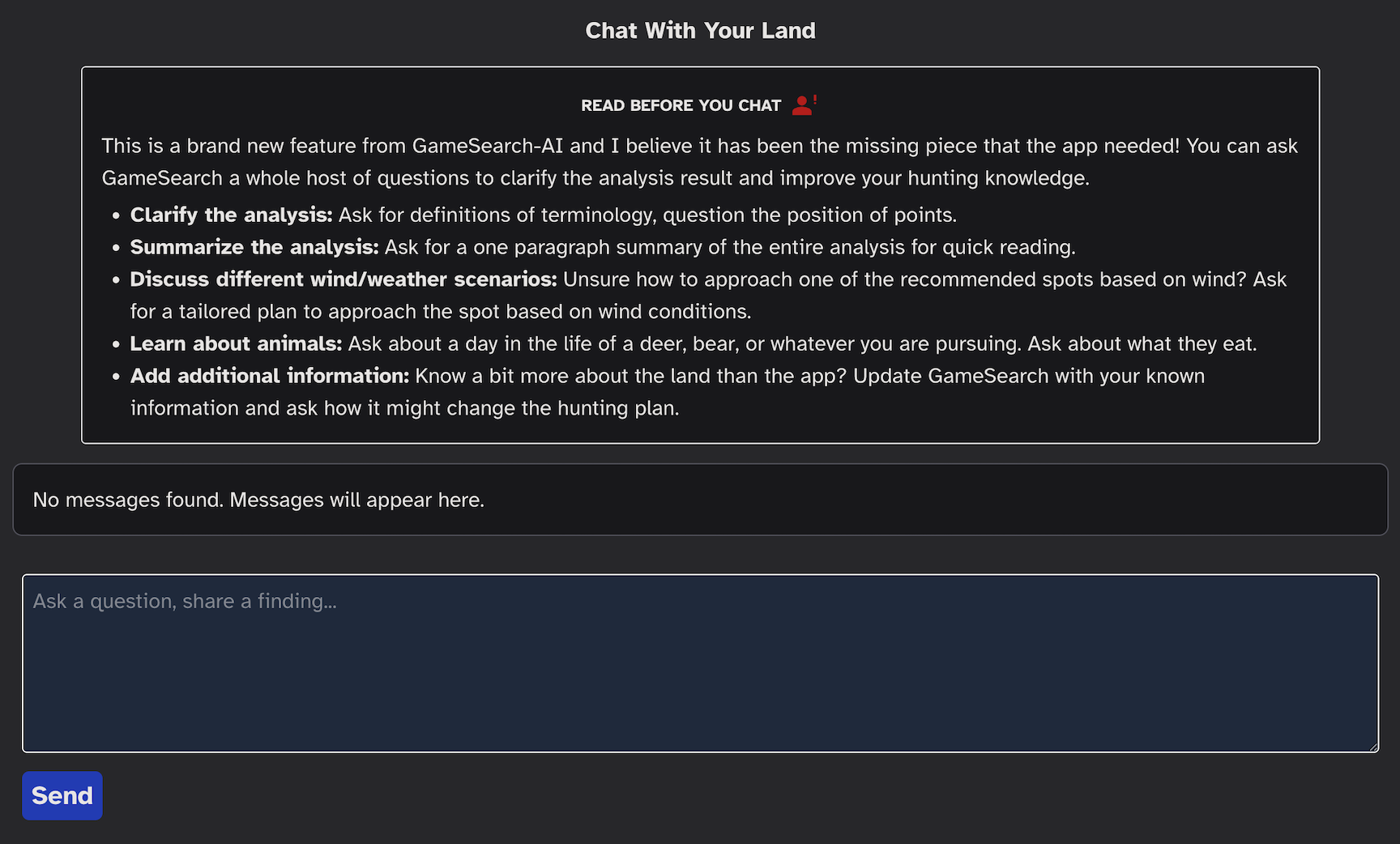Click the exclamation mark beside the person icon
Viewport: 1400px width, 844px height.
[813, 99]
